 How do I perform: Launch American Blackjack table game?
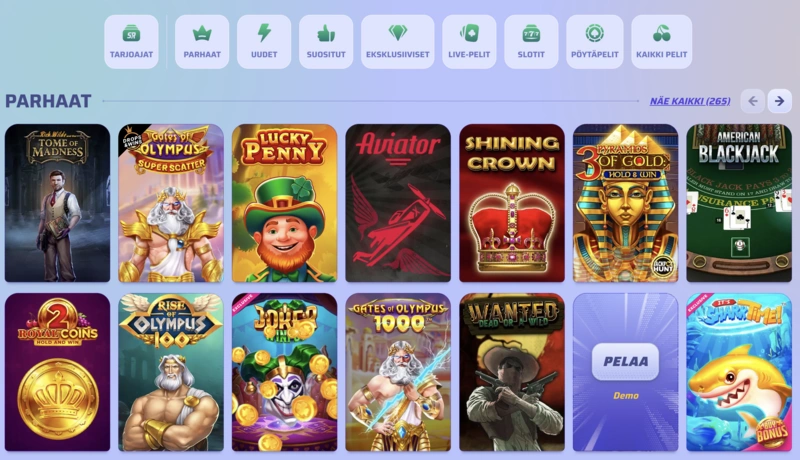(x=739, y=203)
